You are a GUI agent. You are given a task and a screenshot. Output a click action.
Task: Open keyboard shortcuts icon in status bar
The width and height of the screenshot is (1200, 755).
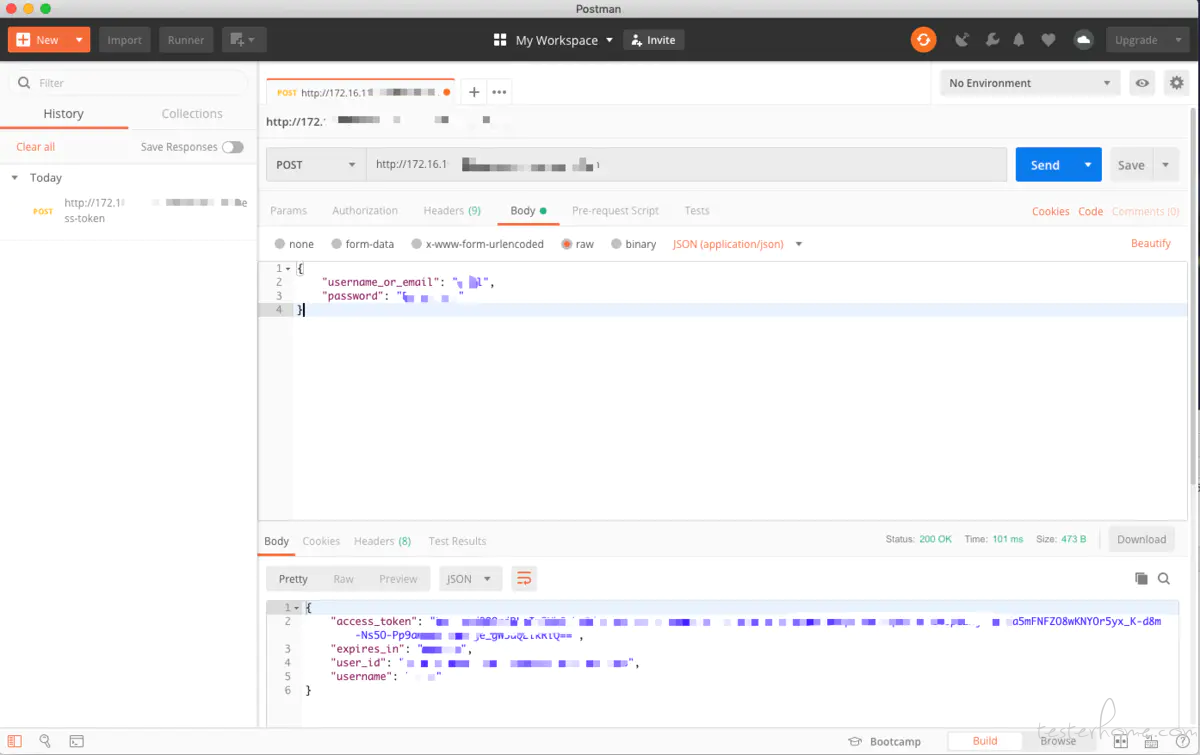pyautogui.click(x=1152, y=741)
